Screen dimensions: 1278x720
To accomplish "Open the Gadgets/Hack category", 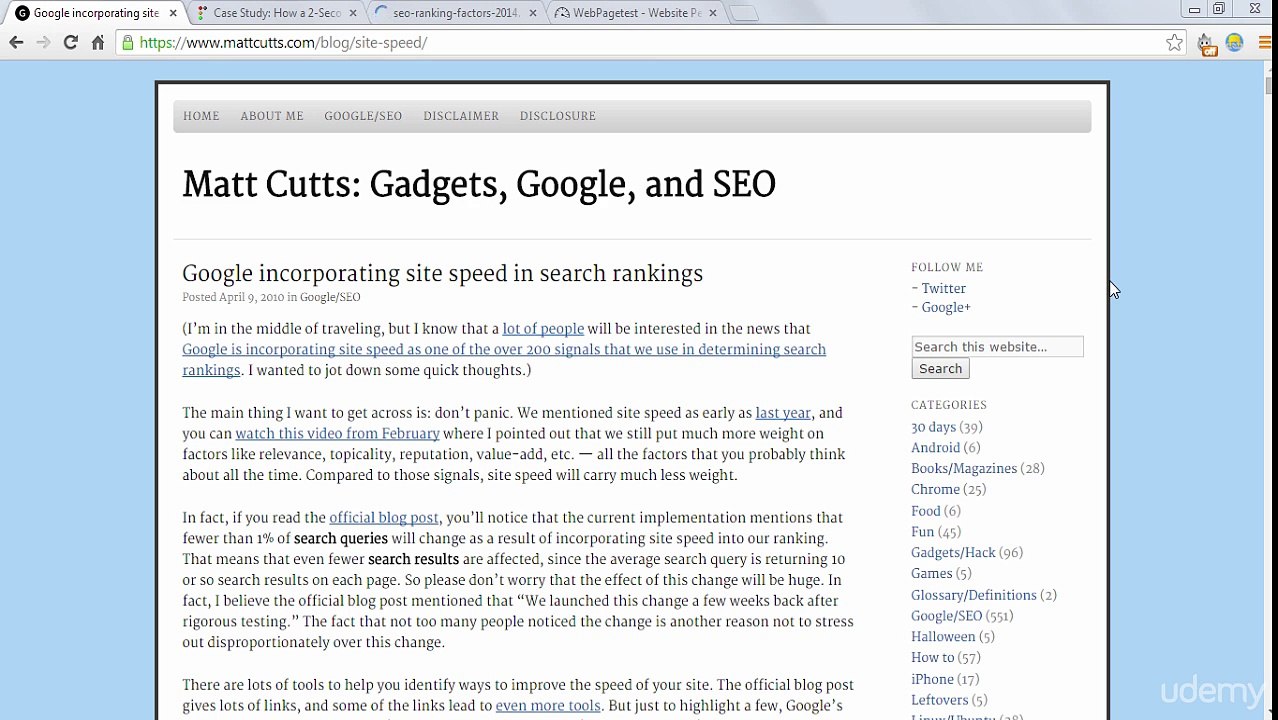I will pos(953,553).
